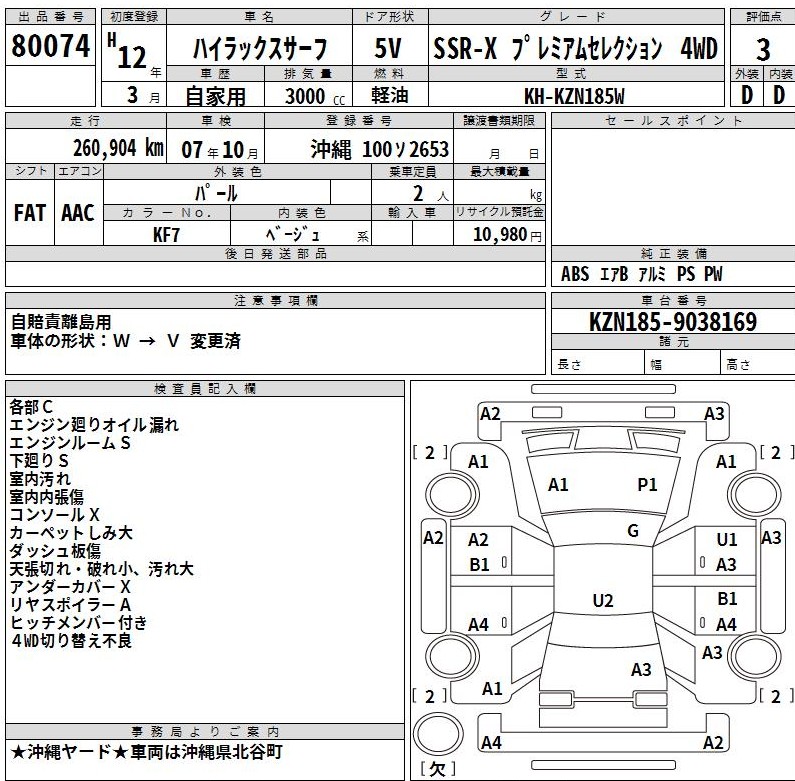Click the overall score value 3

pos(763,50)
